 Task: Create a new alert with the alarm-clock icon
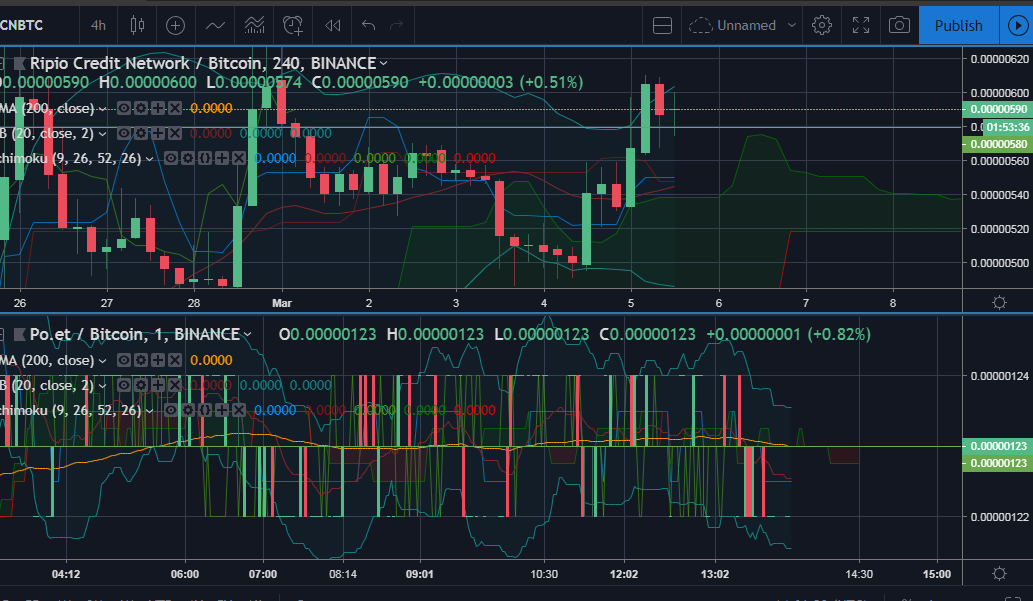[x=293, y=26]
